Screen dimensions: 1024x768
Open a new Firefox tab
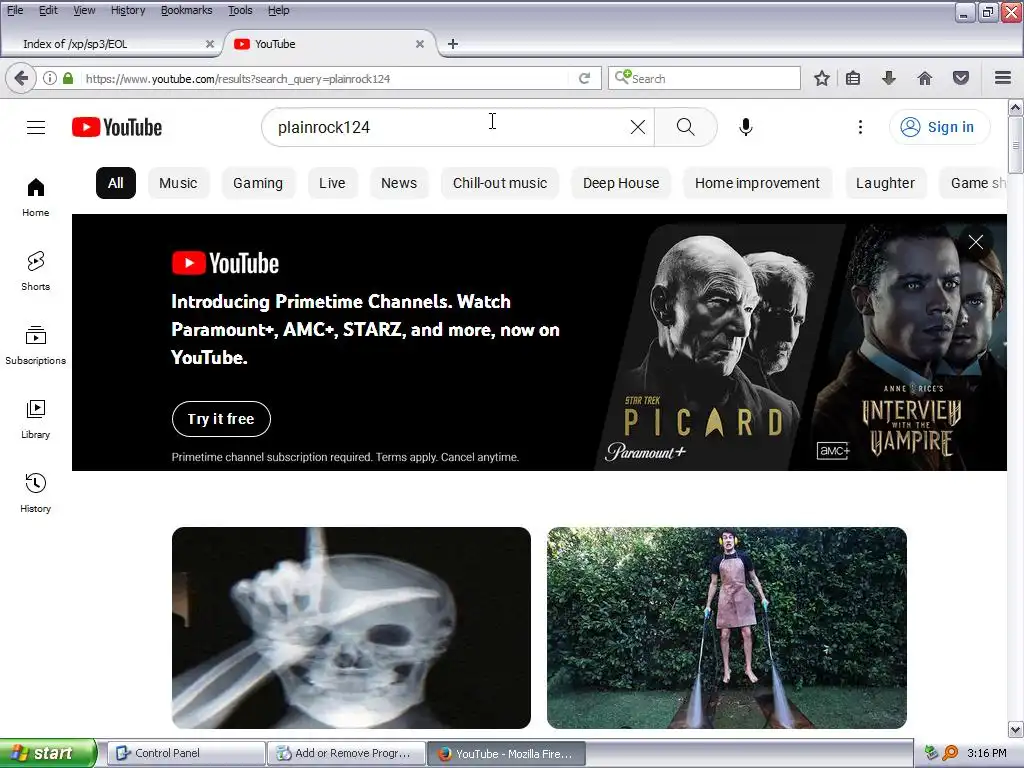[453, 44]
